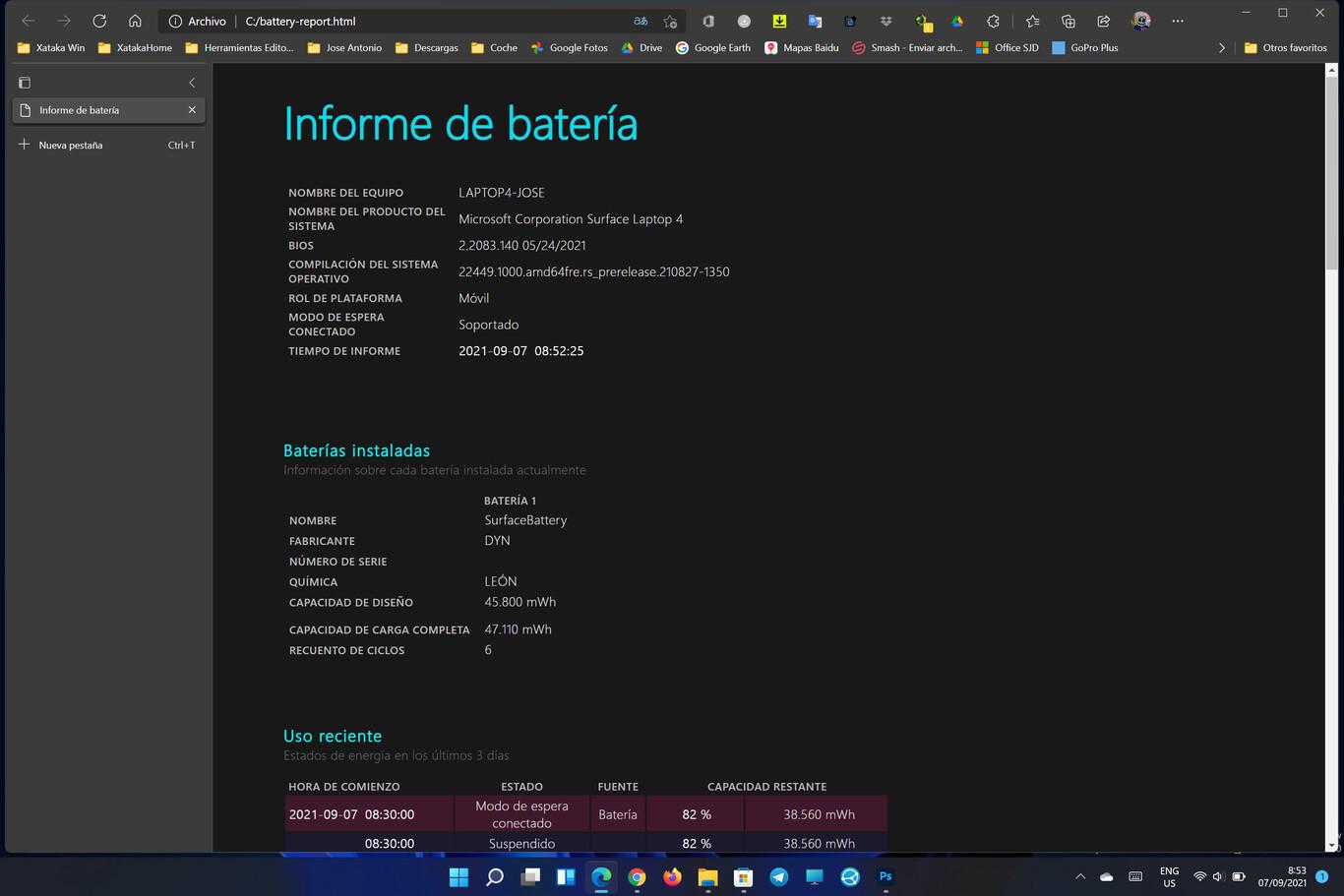Reload the battery report page
1344x896 pixels.
[98, 21]
